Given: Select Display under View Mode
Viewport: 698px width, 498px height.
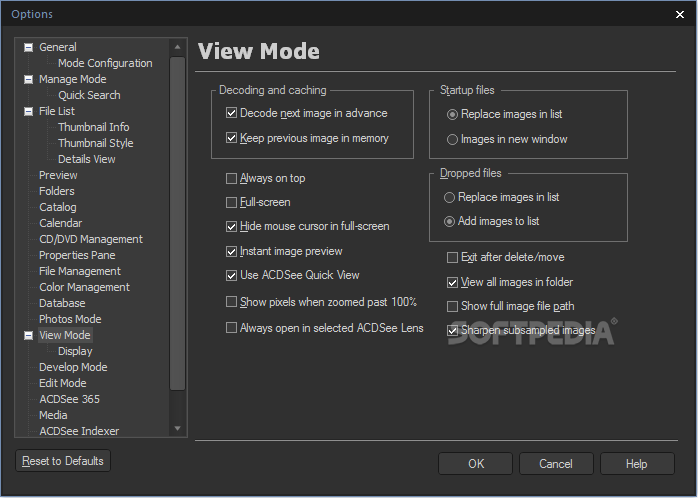Looking at the screenshot, I should [75, 352].
